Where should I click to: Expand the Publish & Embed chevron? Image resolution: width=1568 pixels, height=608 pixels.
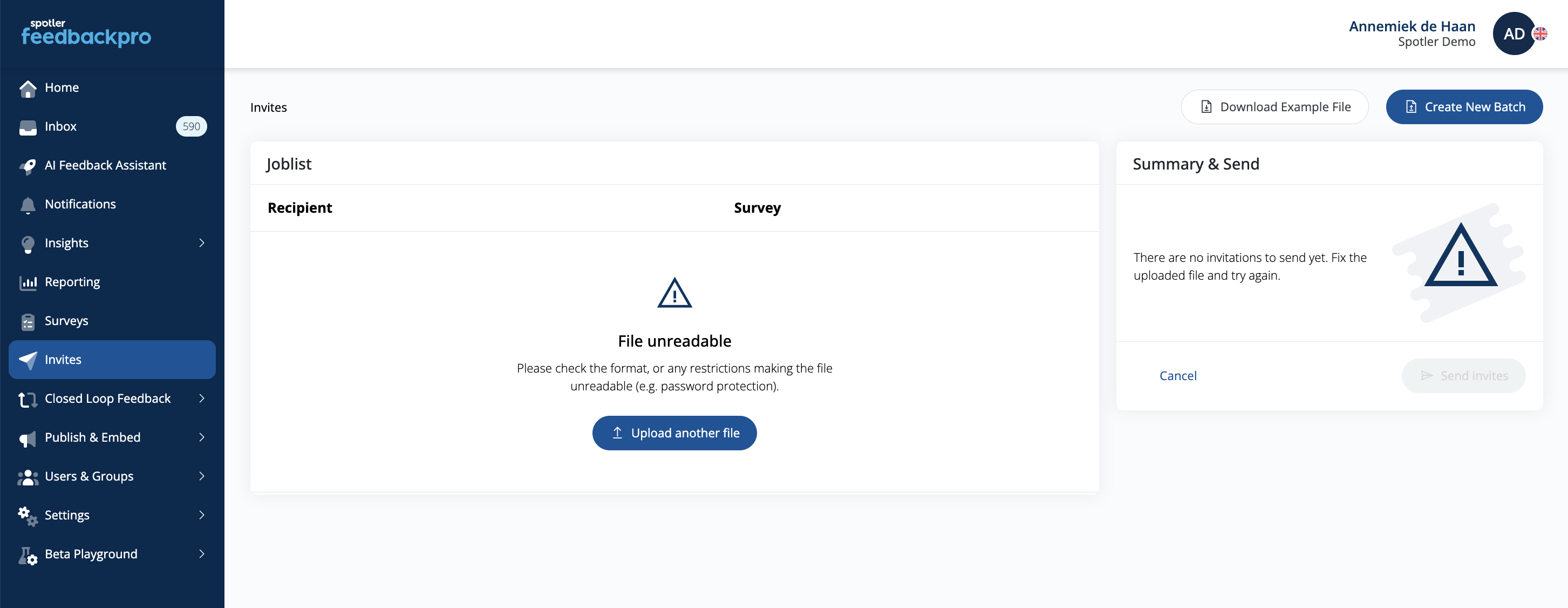tap(201, 437)
